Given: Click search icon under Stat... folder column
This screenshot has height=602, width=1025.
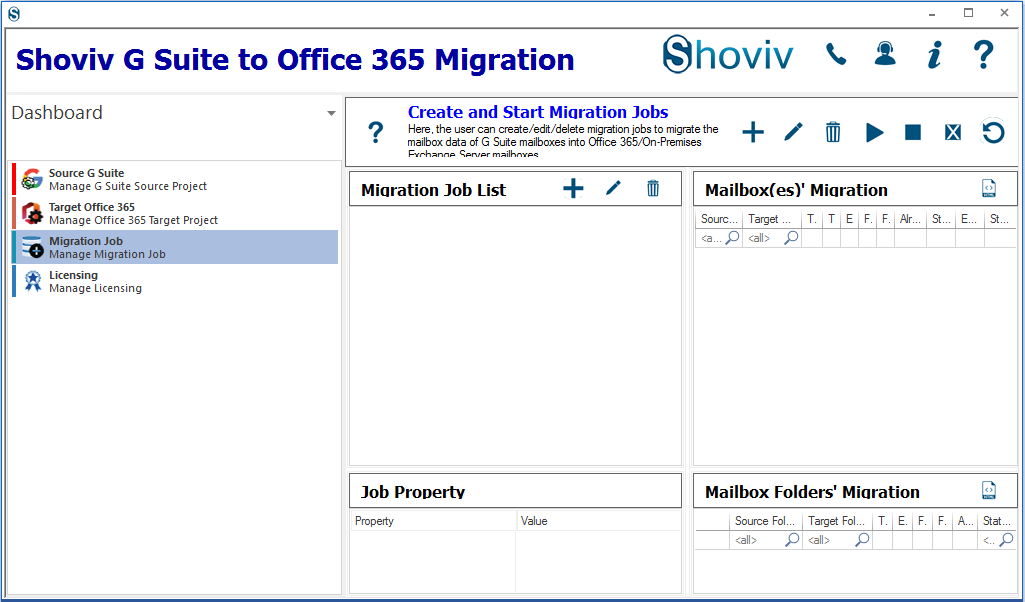Looking at the screenshot, I should click(x=1007, y=539).
